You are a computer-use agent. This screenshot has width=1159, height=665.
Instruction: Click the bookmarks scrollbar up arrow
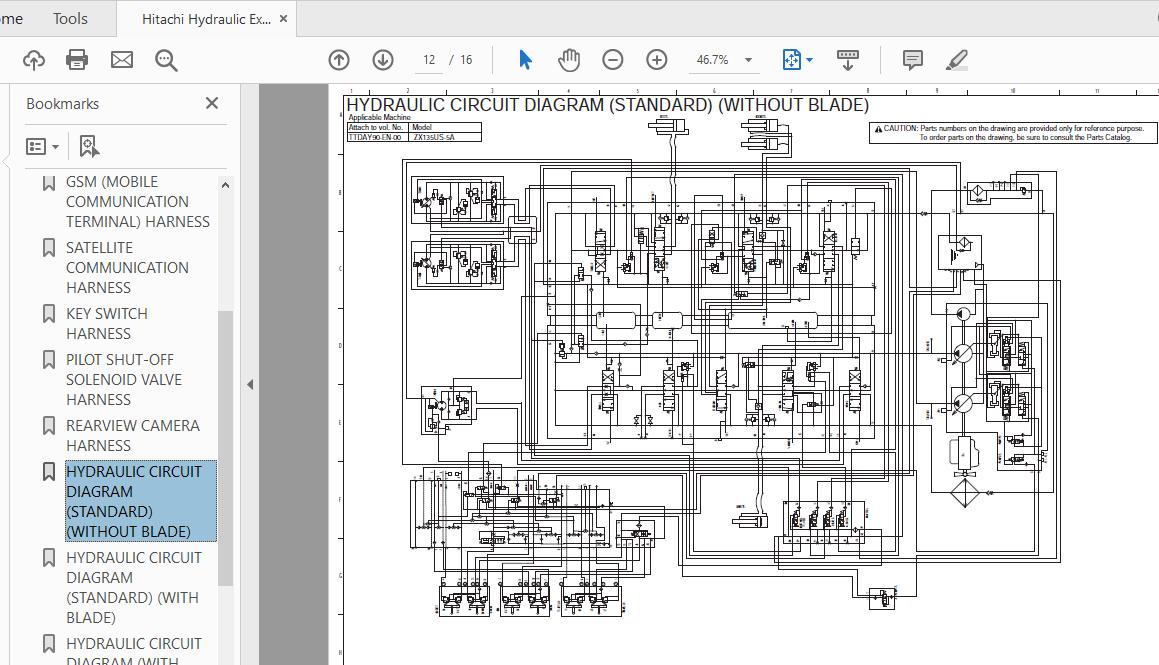tap(225, 185)
